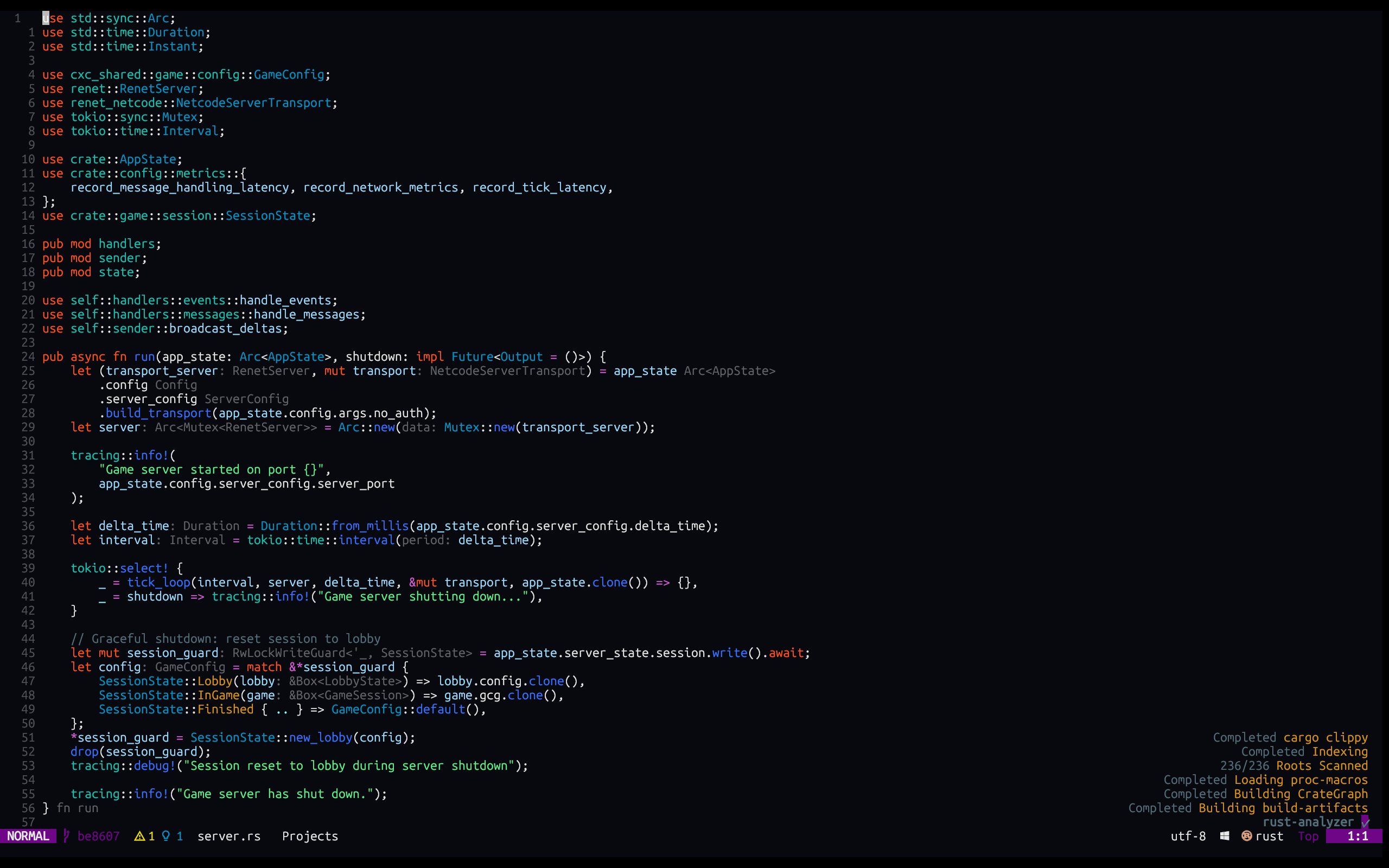
Task: Click the 'tick_loop' function call
Action: click(158, 582)
